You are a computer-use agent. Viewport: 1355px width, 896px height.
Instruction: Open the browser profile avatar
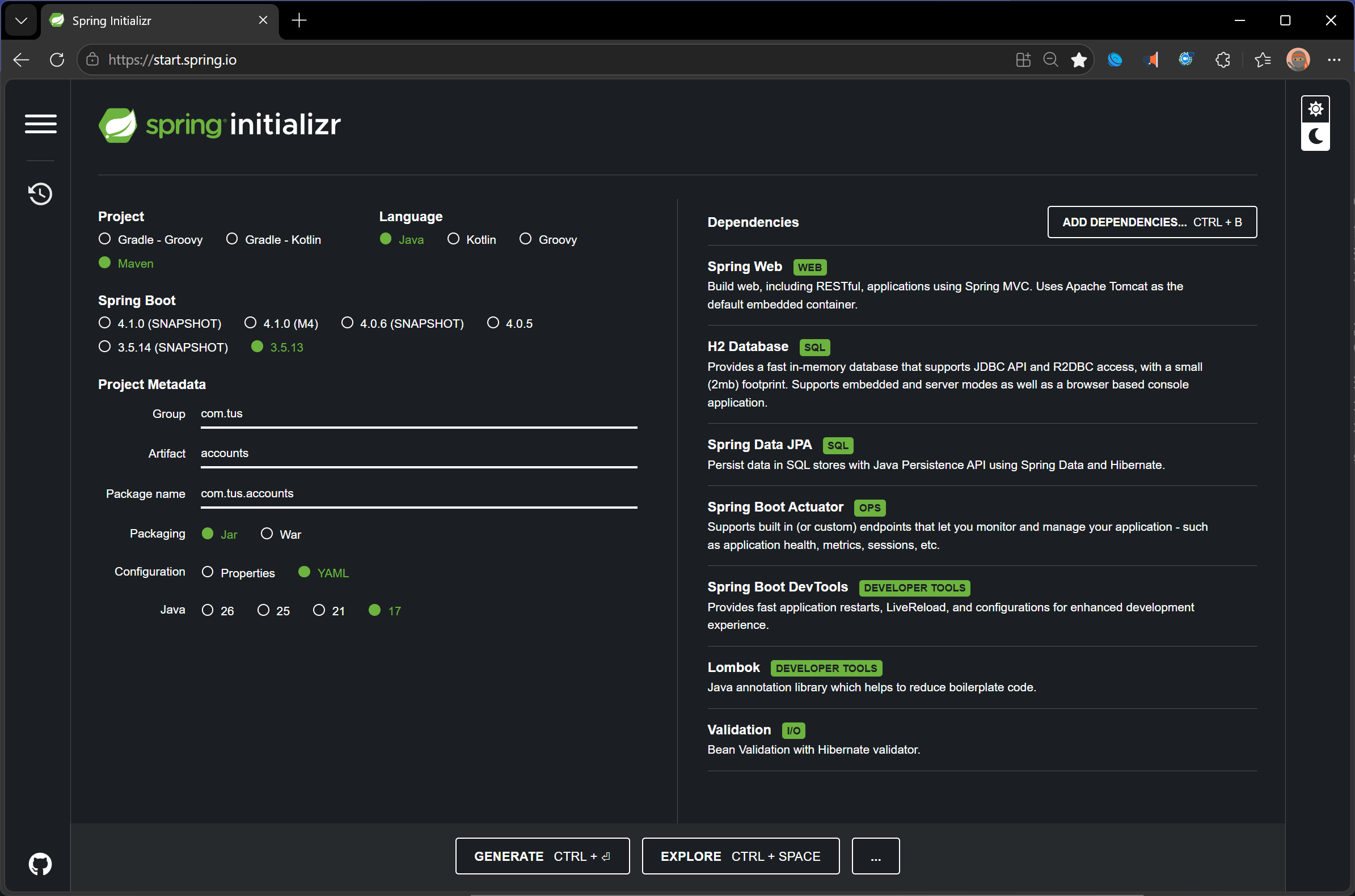click(x=1298, y=60)
